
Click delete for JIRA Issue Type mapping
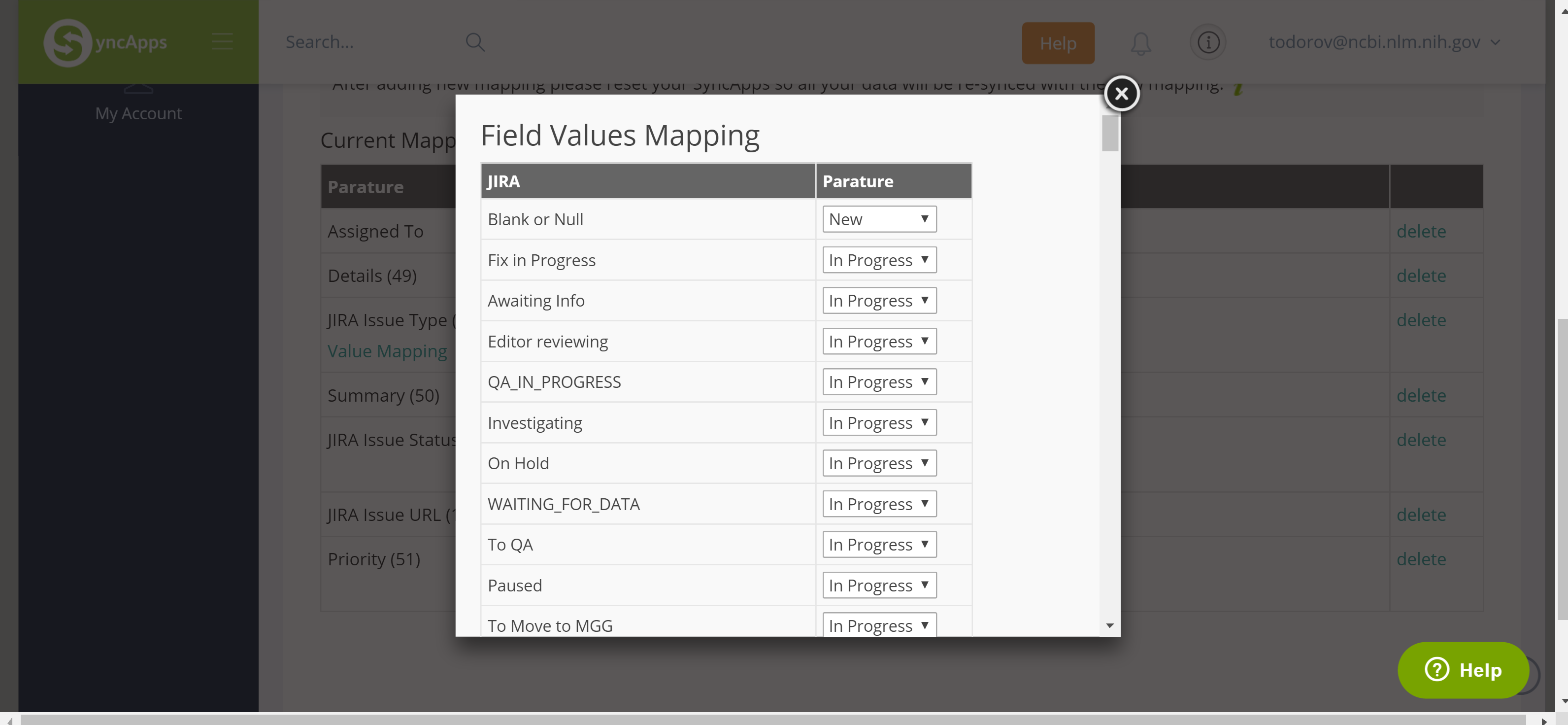[x=1421, y=320]
